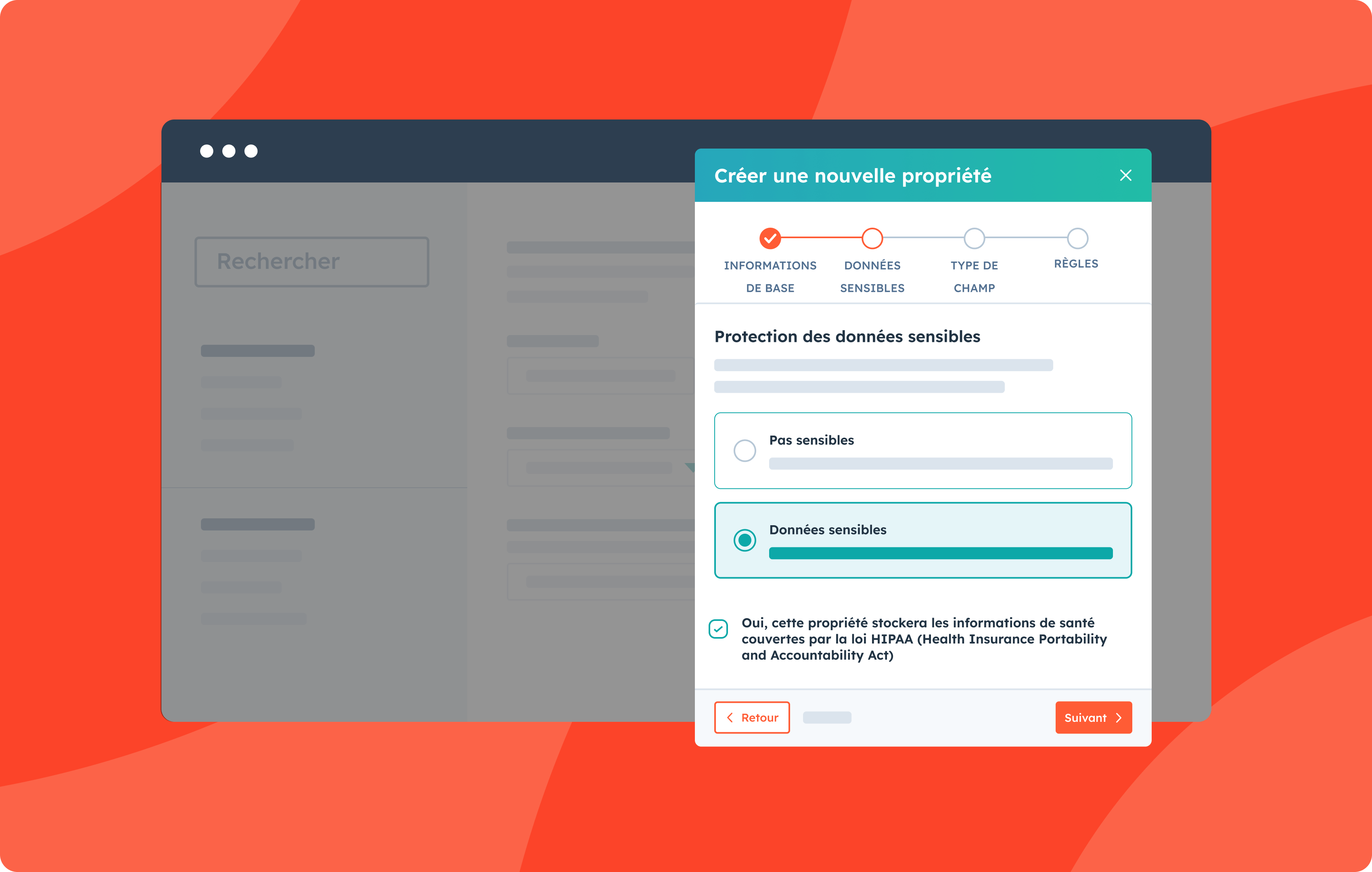1372x872 pixels.
Task: Expand the Données sensibles selection panel
Action: coord(922,540)
